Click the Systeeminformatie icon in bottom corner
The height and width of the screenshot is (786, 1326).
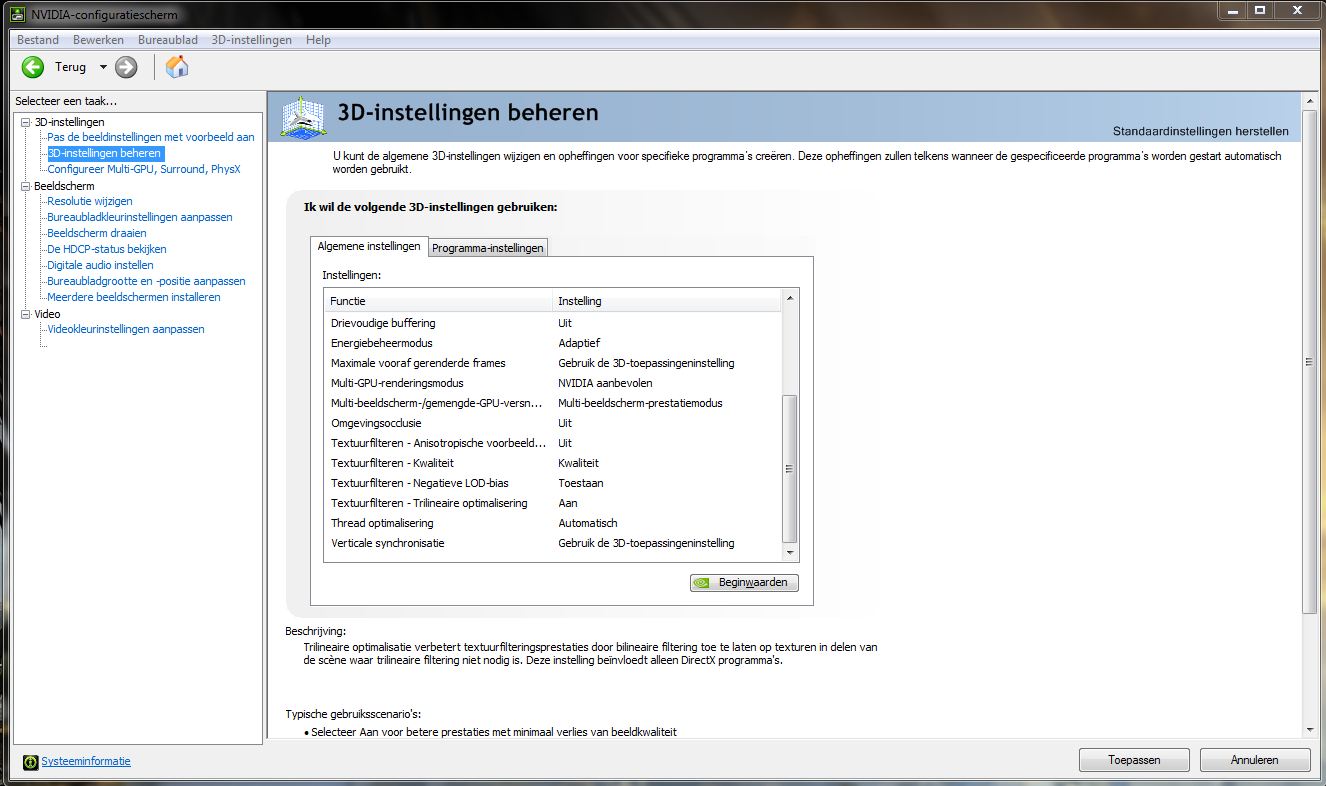(x=31, y=761)
